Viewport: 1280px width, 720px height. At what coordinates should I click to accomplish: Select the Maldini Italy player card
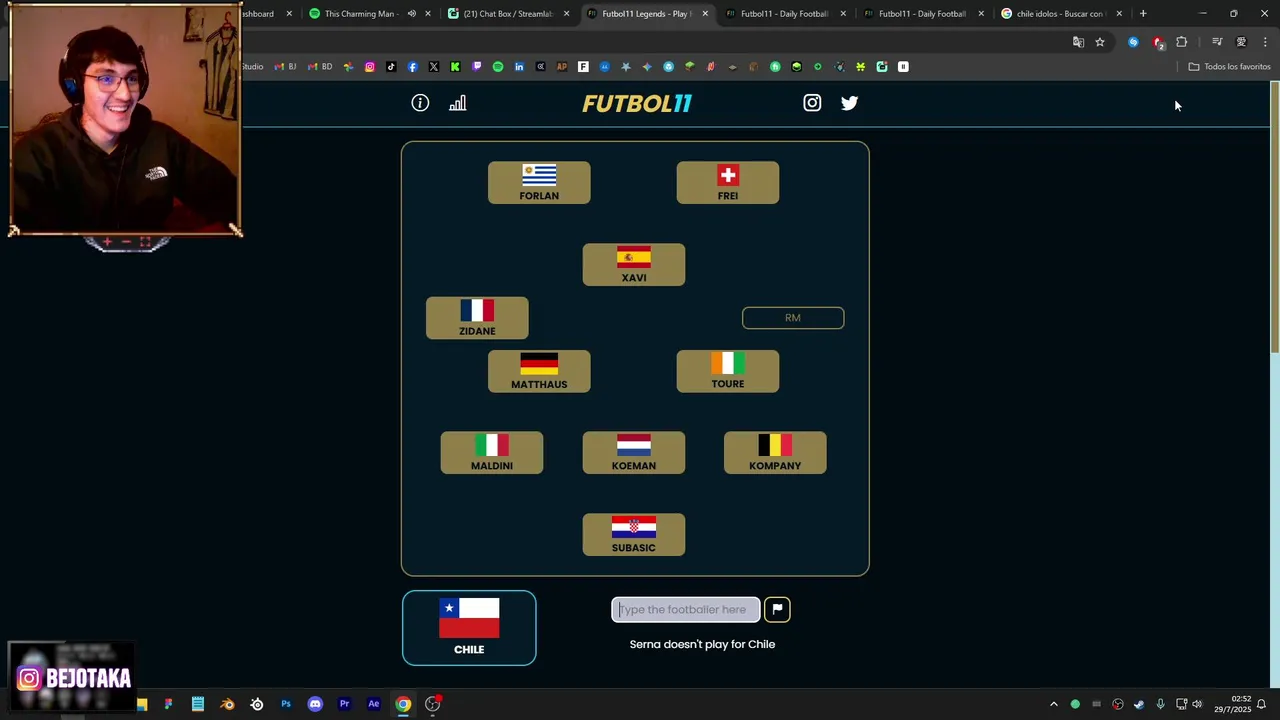point(492,453)
